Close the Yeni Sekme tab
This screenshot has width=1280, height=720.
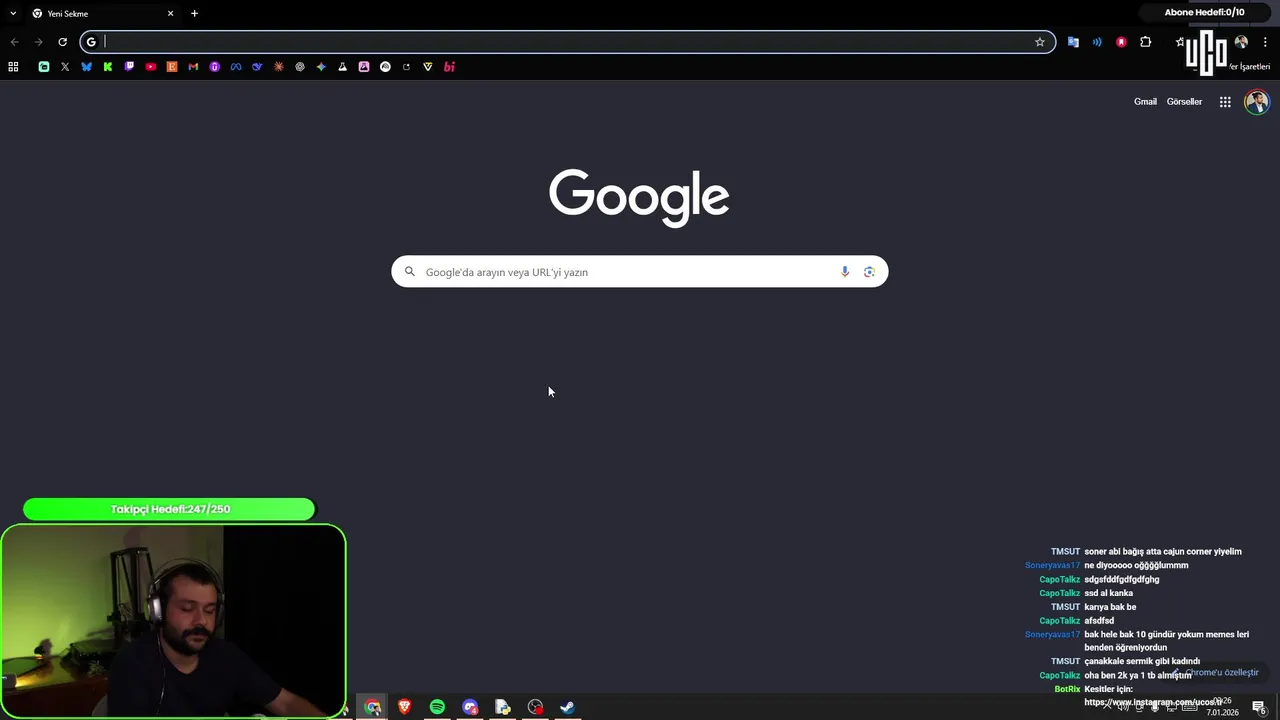(x=170, y=14)
